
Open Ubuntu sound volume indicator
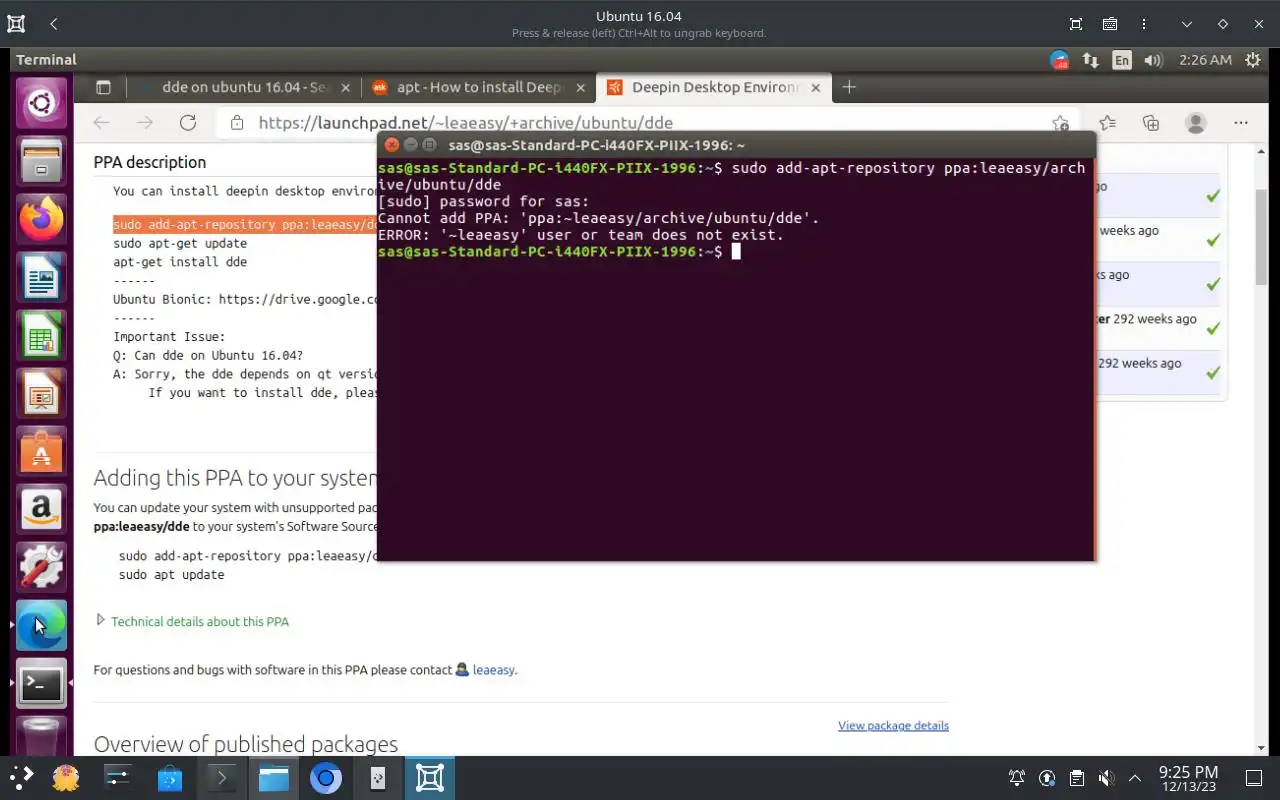(1153, 60)
